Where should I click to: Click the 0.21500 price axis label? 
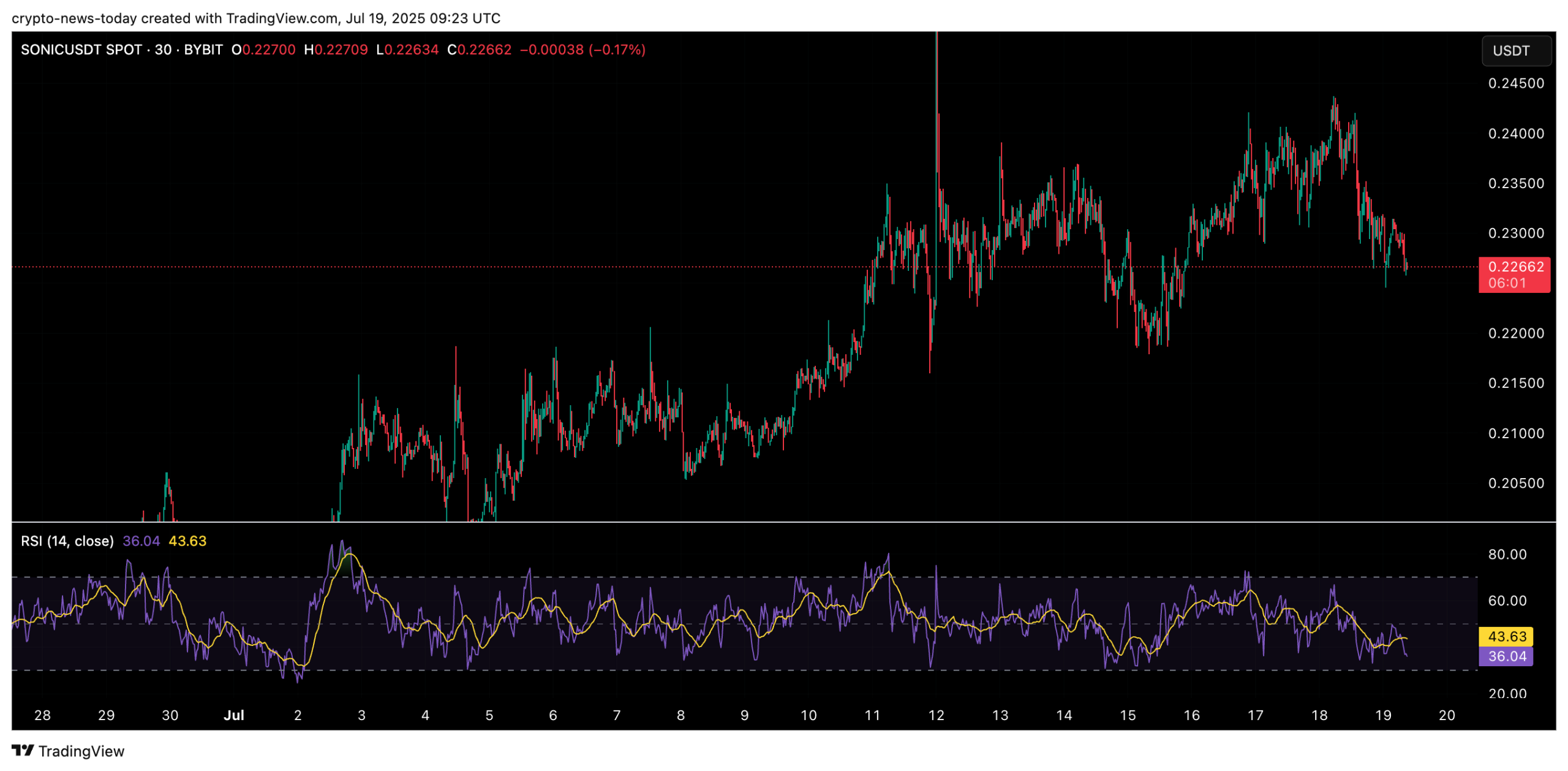(x=1516, y=383)
